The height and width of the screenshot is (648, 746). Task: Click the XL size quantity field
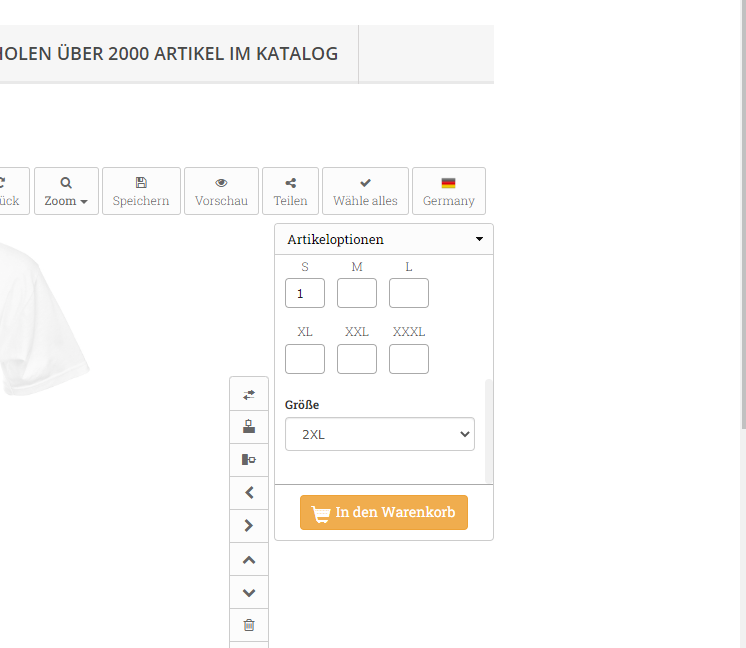point(305,359)
